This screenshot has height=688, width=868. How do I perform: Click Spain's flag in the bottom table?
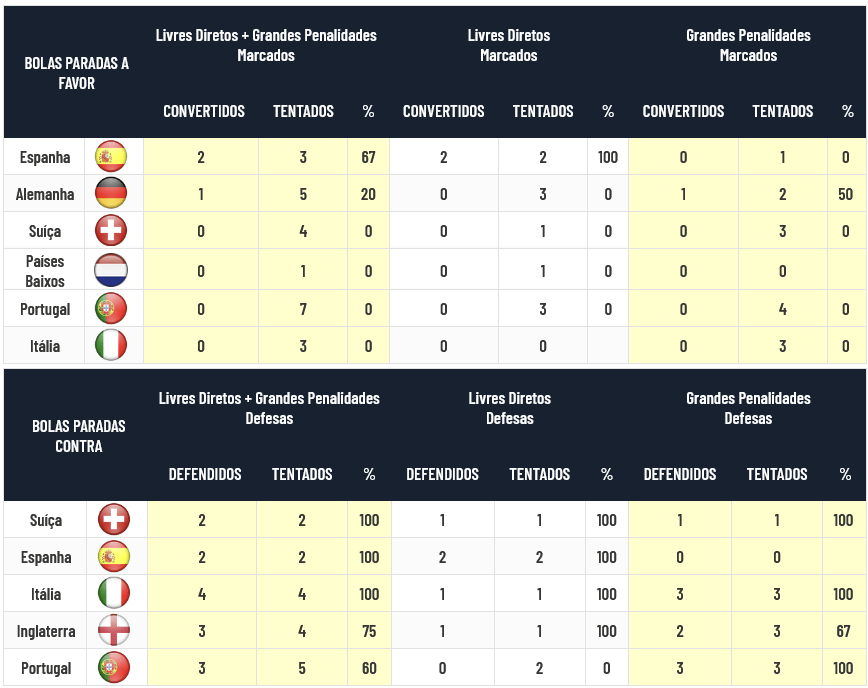click(x=114, y=556)
